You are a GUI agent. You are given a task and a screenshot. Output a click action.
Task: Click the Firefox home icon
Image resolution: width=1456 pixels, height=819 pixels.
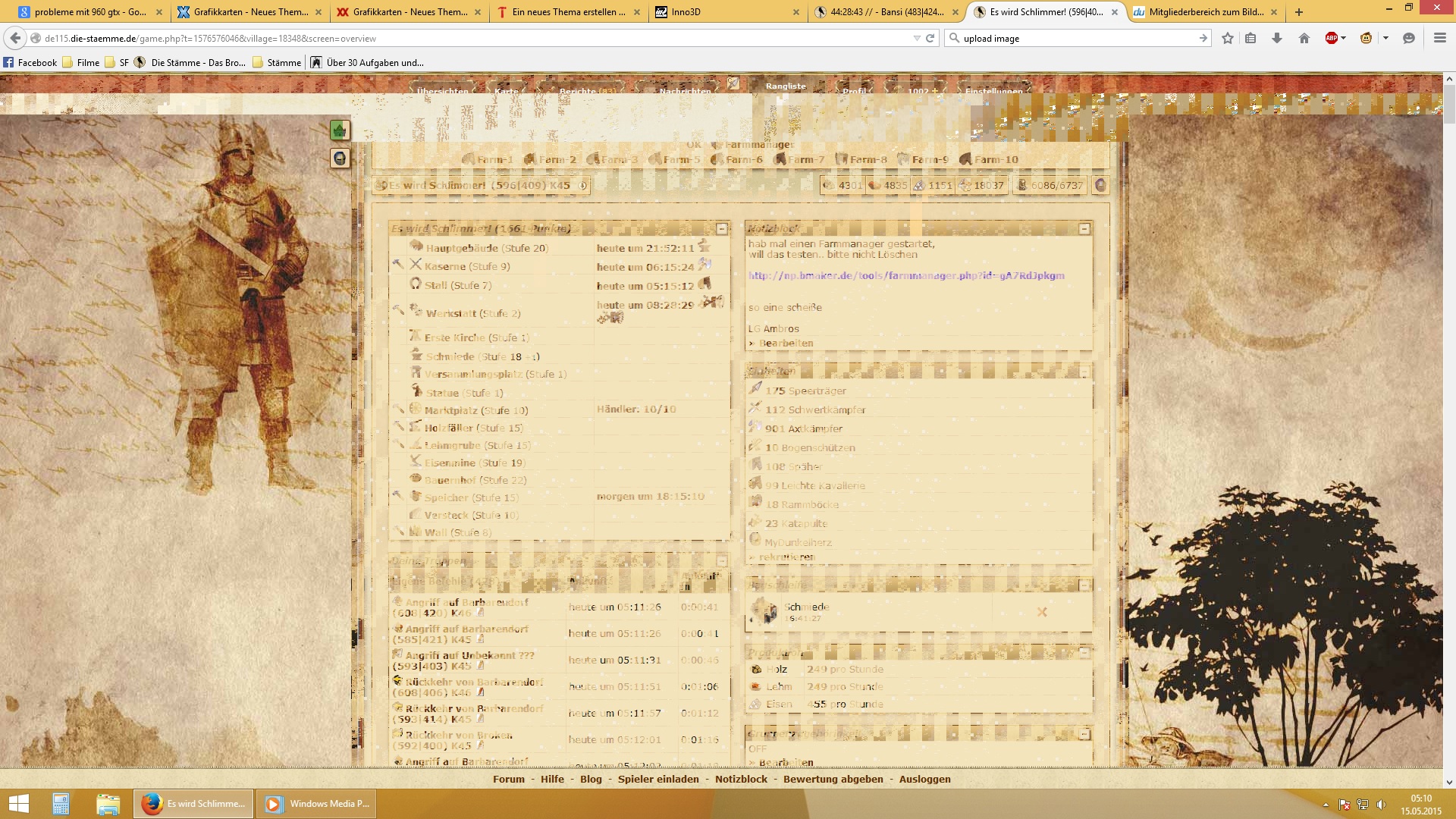[x=1304, y=38]
